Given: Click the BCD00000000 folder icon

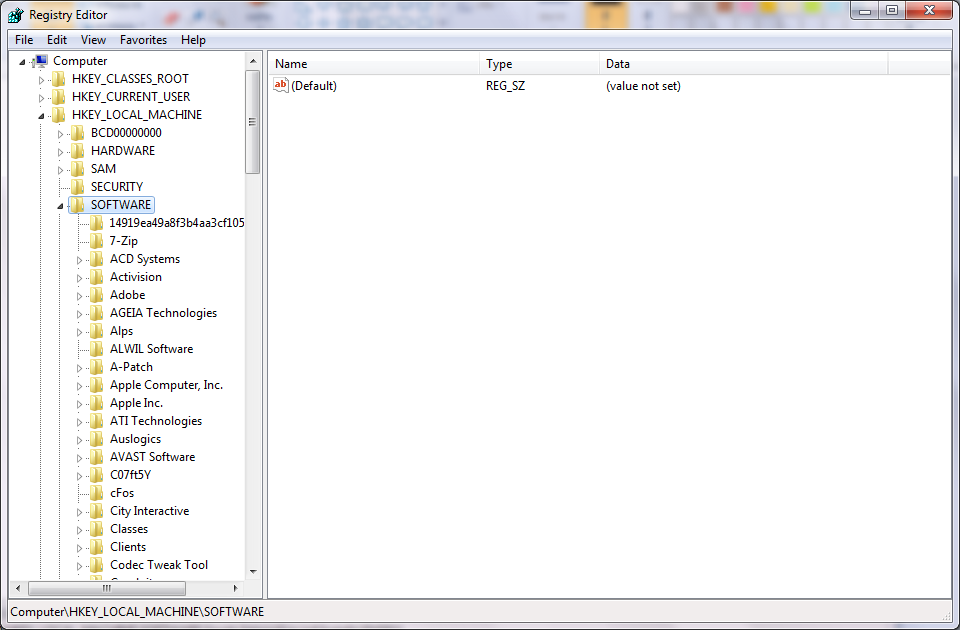Looking at the screenshot, I should click(78, 133).
